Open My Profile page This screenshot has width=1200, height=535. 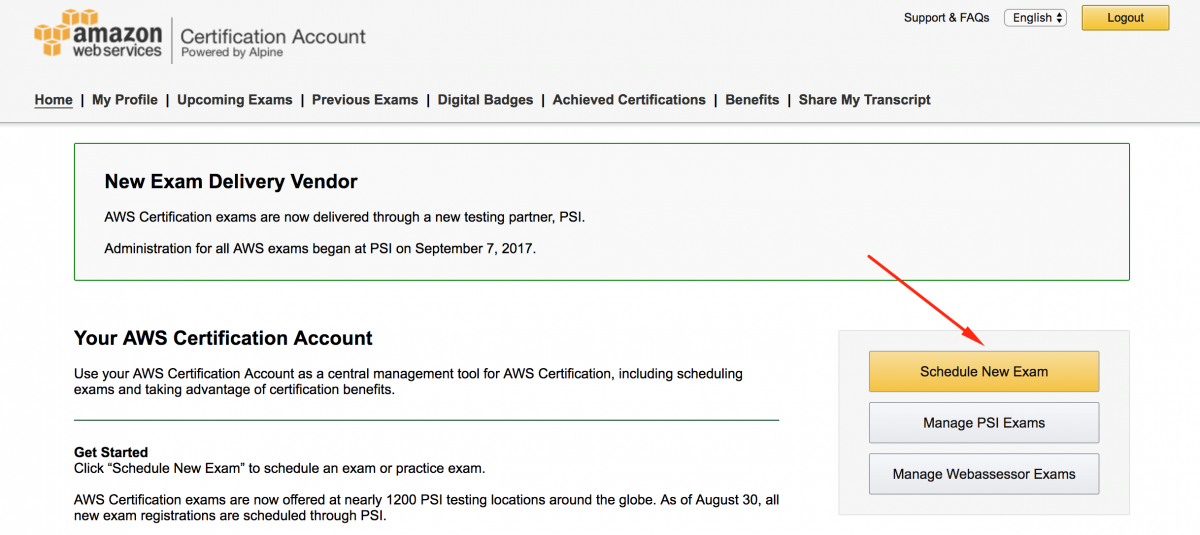click(125, 100)
